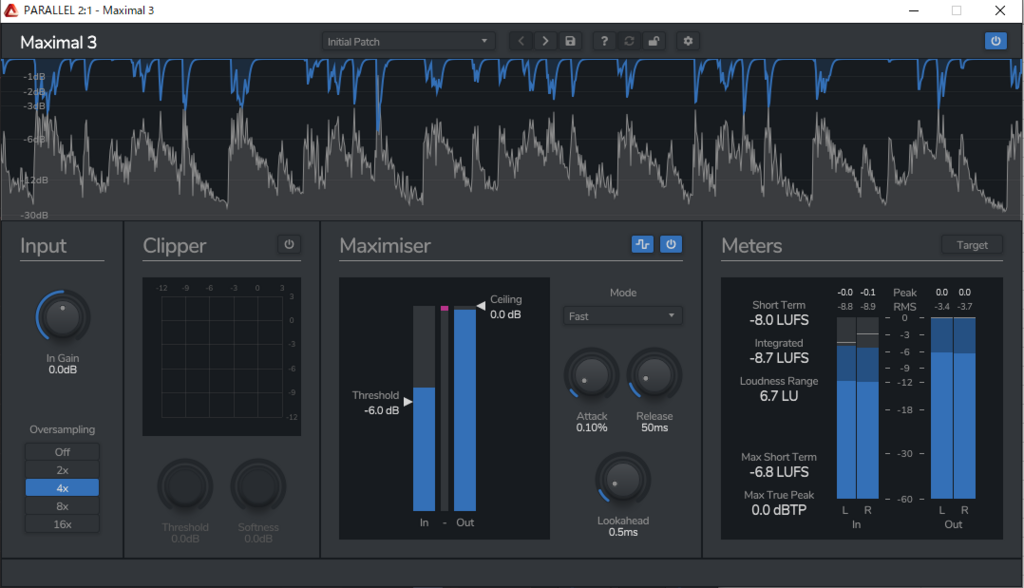The height and width of the screenshot is (588, 1024).
Task: Click the In Gain knob
Action: coord(63,317)
